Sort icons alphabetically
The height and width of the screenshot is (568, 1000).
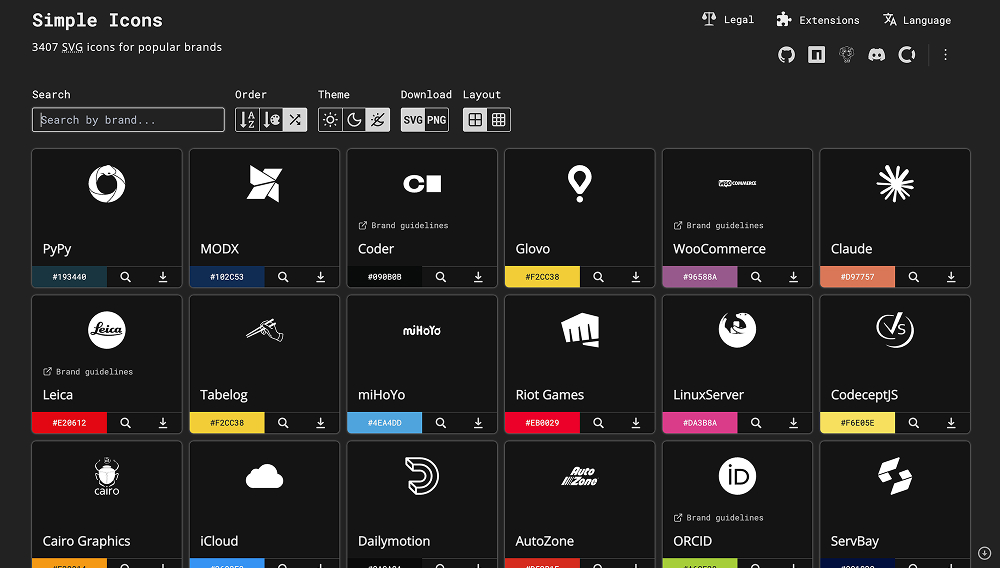[247, 120]
